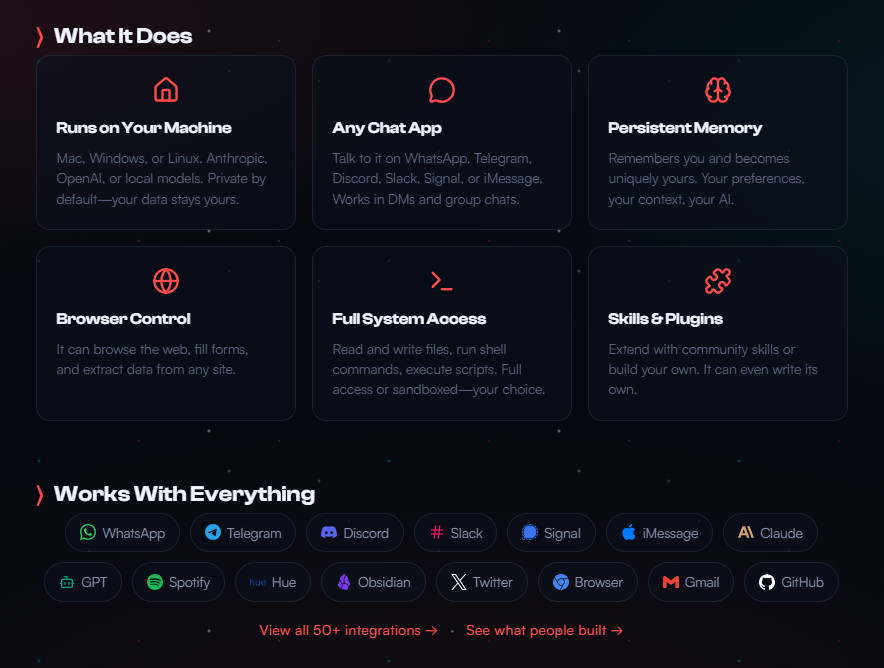Open the Signal integration chip
The image size is (884, 668).
tap(551, 533)
